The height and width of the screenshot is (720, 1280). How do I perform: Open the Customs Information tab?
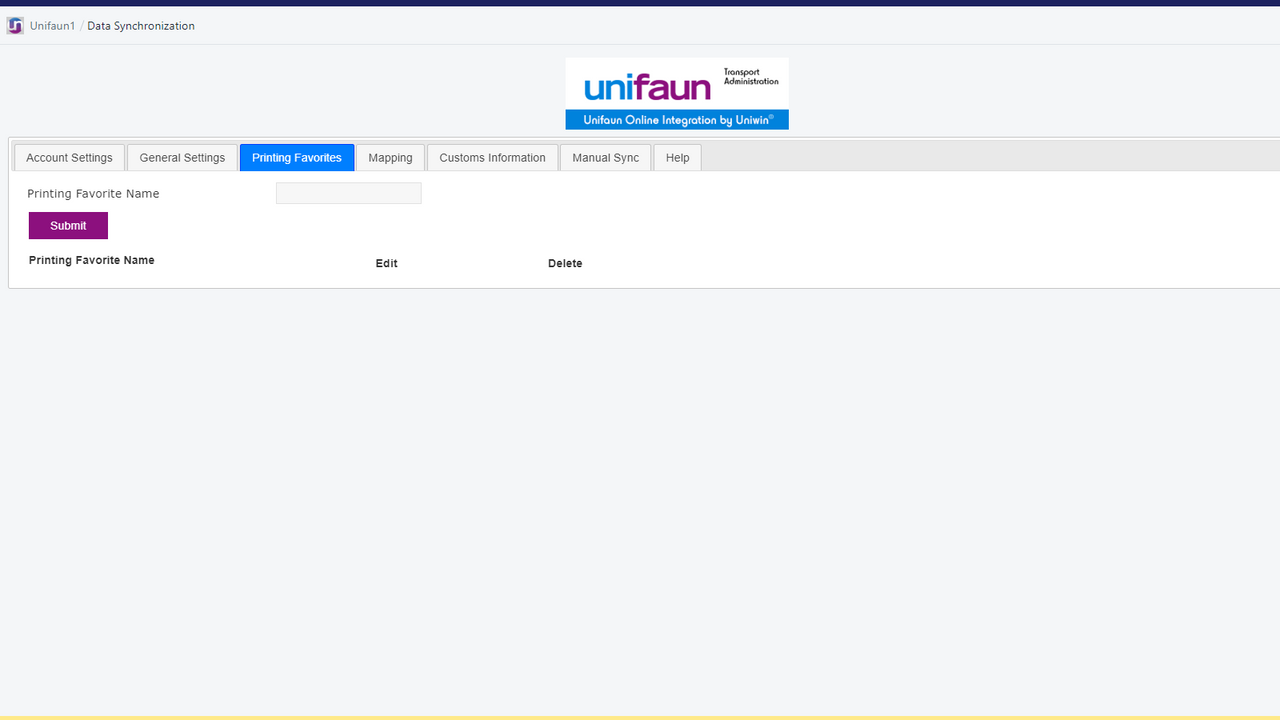coord(492,158)
